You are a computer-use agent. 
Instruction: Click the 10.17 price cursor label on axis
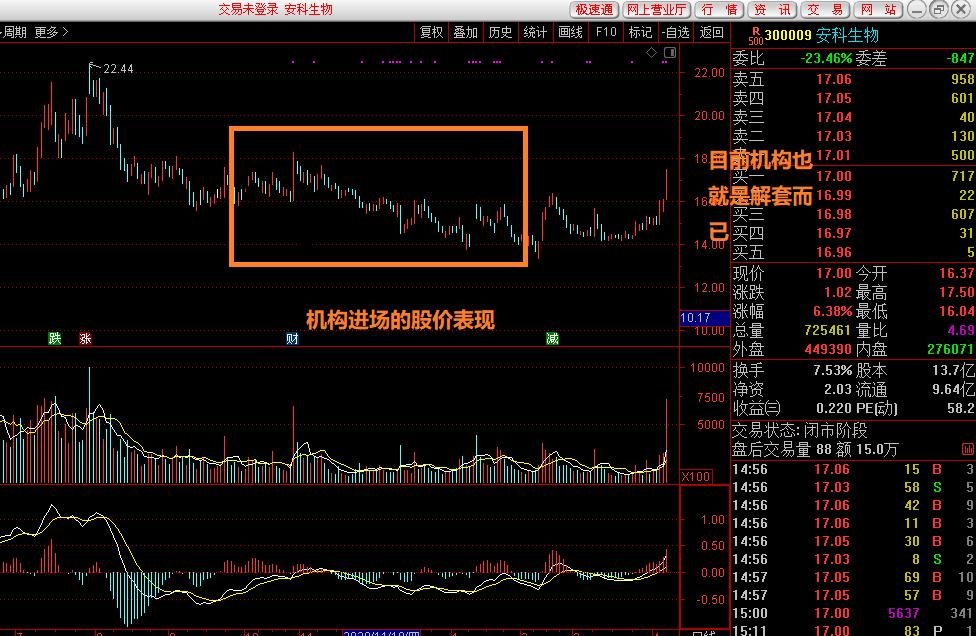[x=705, y=317]
